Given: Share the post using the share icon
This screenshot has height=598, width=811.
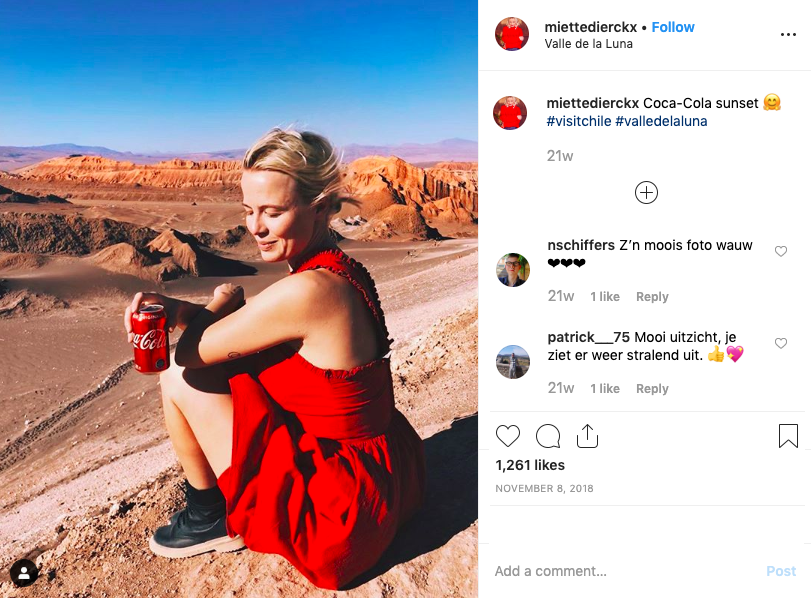Looking at the screenshot, I should [587, 436].
